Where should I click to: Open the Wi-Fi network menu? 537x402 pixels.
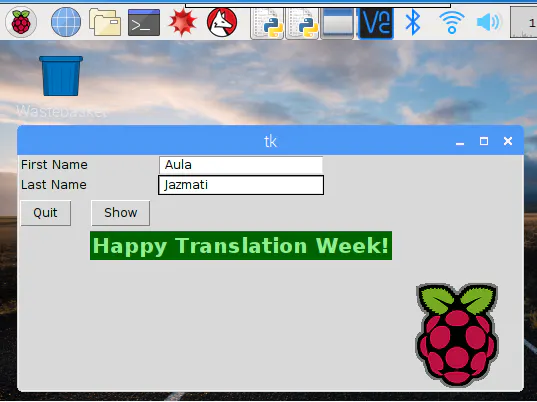pyautogui.click(x=452, y=22)
